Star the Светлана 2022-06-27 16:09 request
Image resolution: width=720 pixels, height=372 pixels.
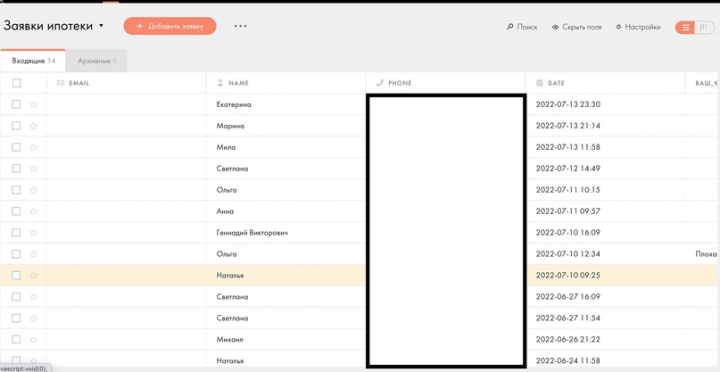click(33, 297)
